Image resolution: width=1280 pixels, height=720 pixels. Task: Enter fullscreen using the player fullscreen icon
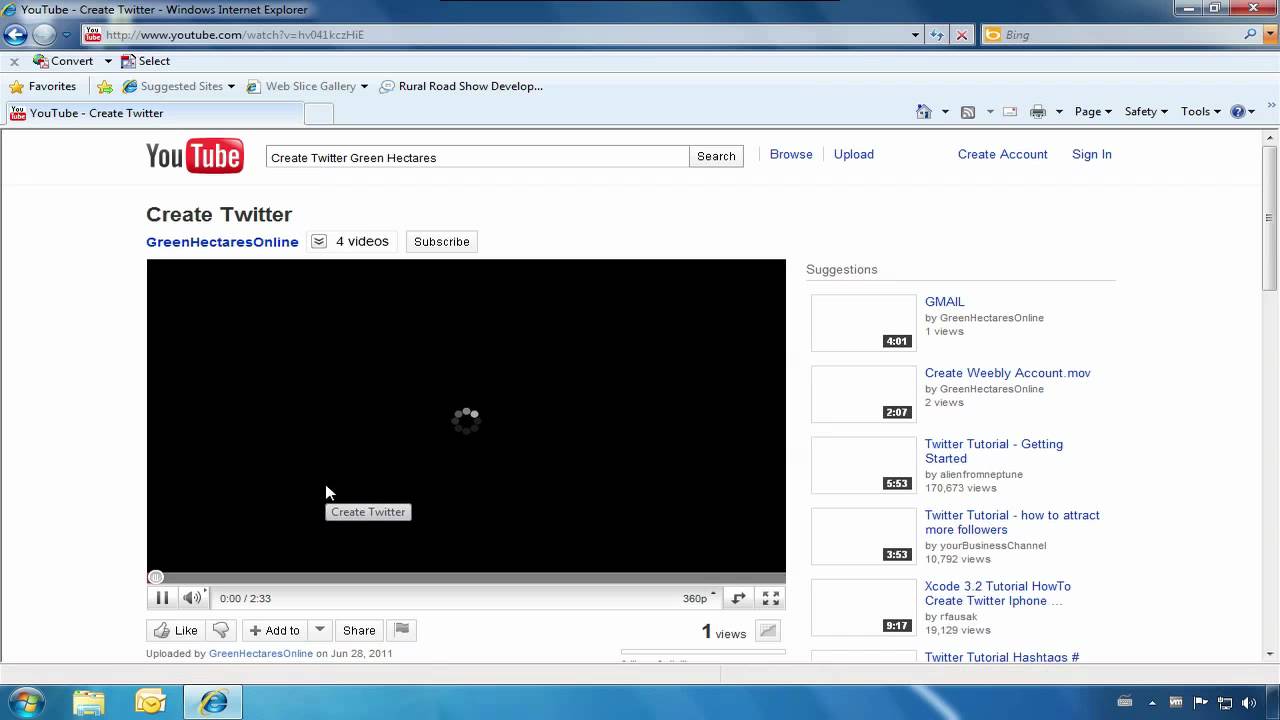(771, 598)
